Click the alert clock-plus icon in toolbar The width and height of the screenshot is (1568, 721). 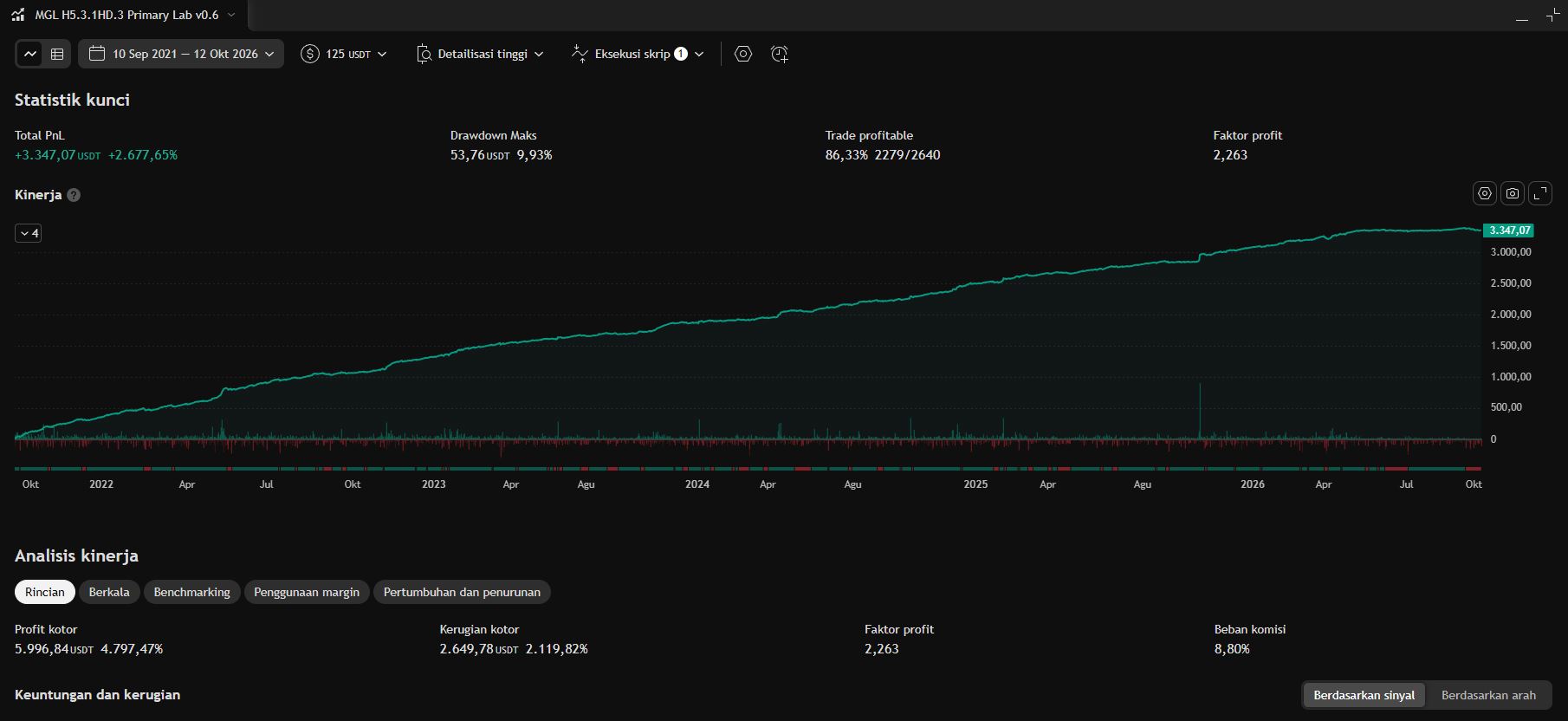click(x=780, y=54)
